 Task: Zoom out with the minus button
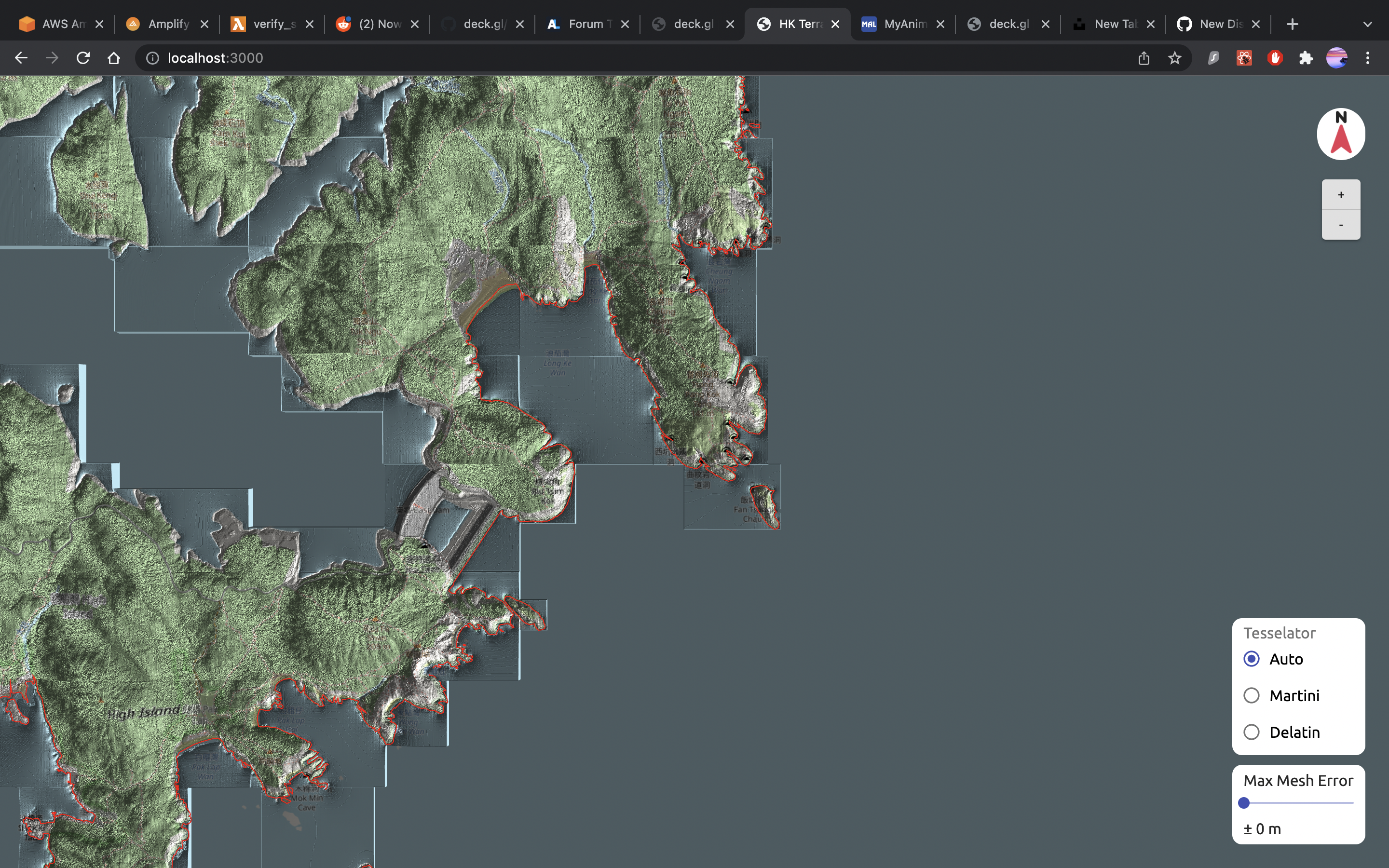point(1341,224)
